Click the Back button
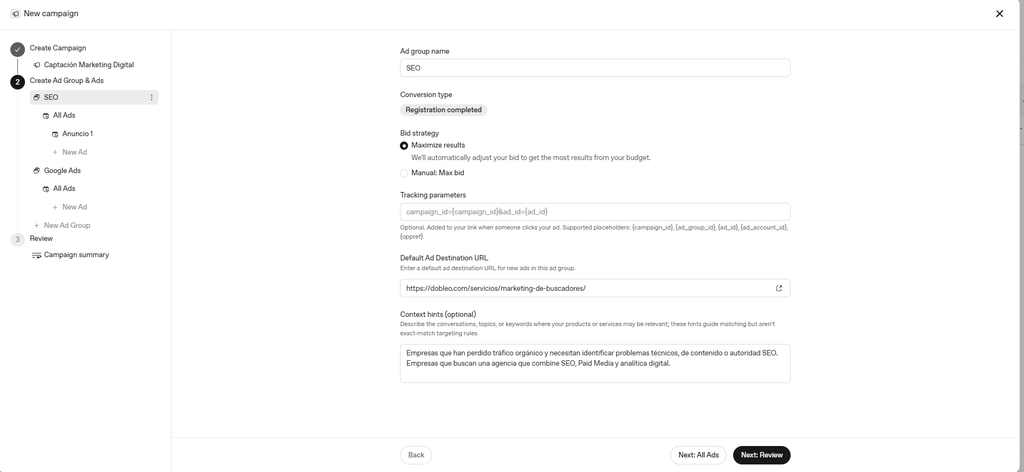Screen dimensions: 1024x472 (416, 455)
